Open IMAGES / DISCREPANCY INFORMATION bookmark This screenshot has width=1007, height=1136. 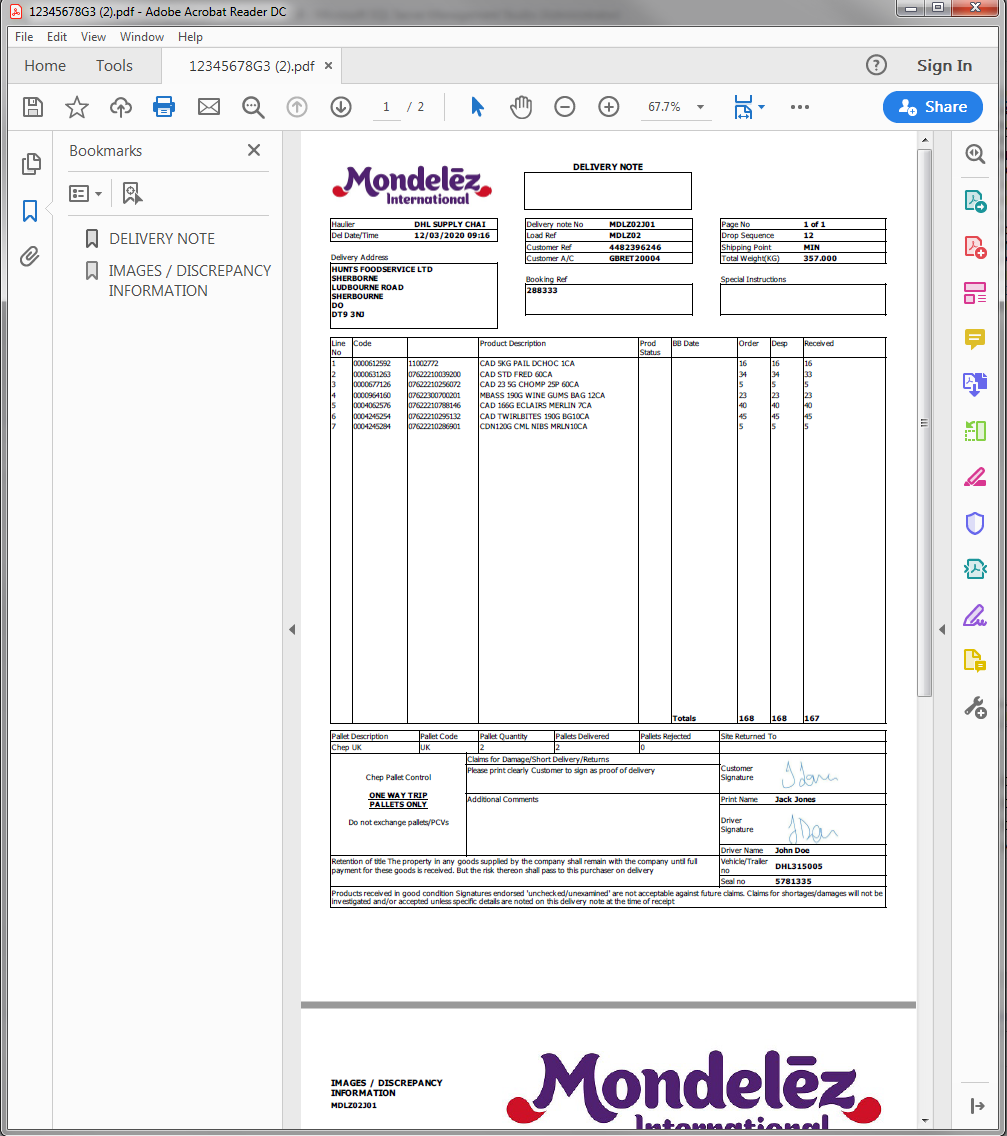190,280
